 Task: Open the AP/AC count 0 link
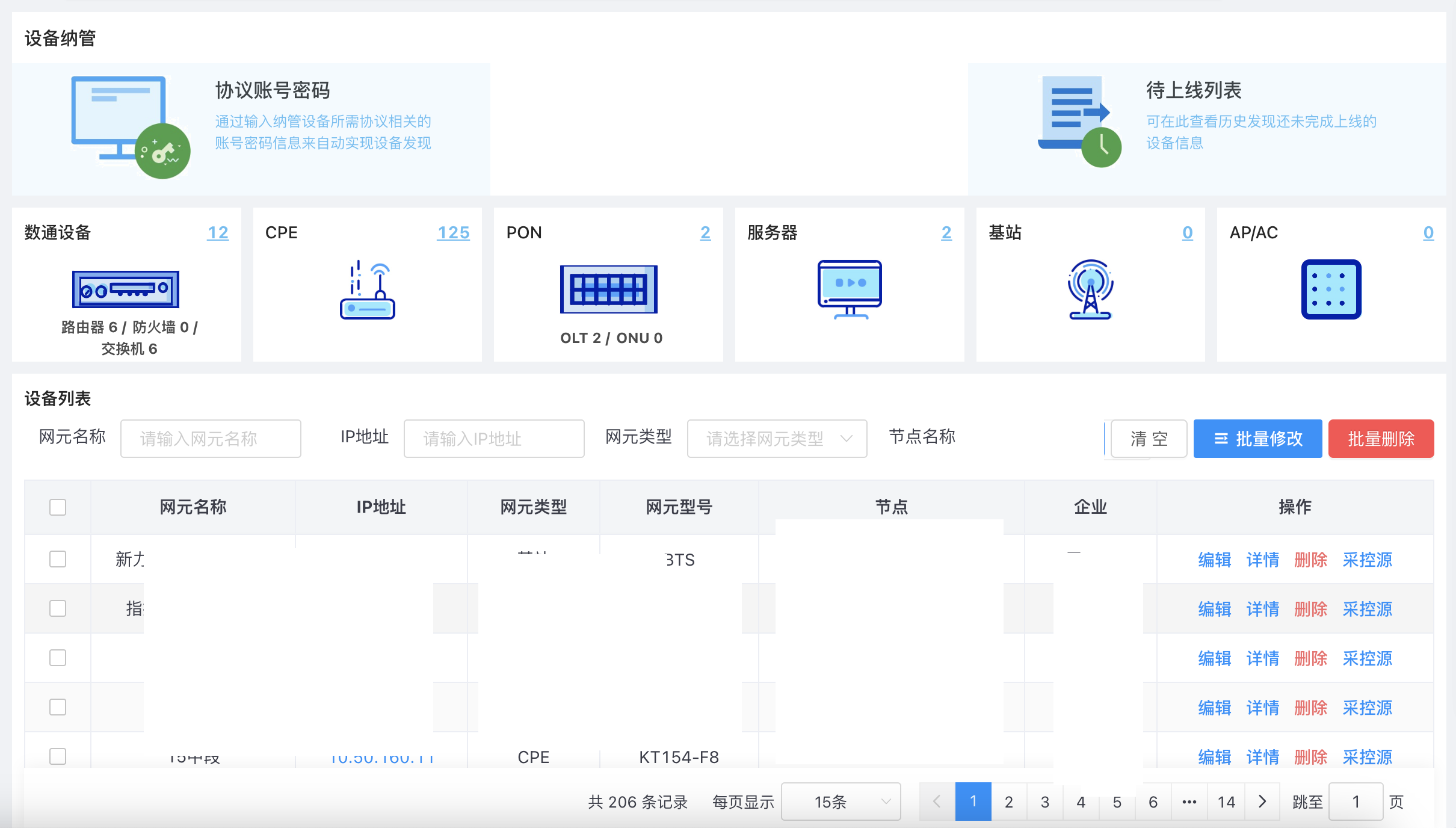point(1428,232)
